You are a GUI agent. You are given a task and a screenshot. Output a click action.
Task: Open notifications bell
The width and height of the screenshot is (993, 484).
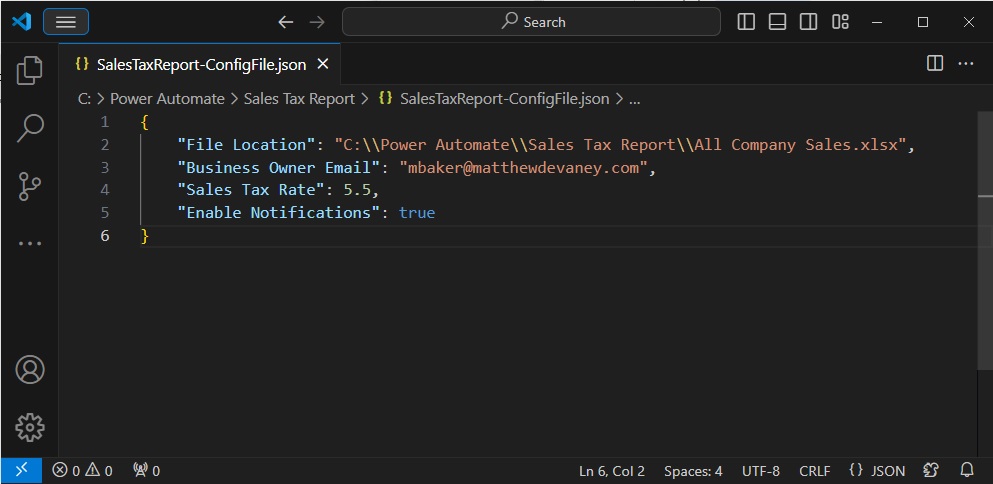[967, 470]
